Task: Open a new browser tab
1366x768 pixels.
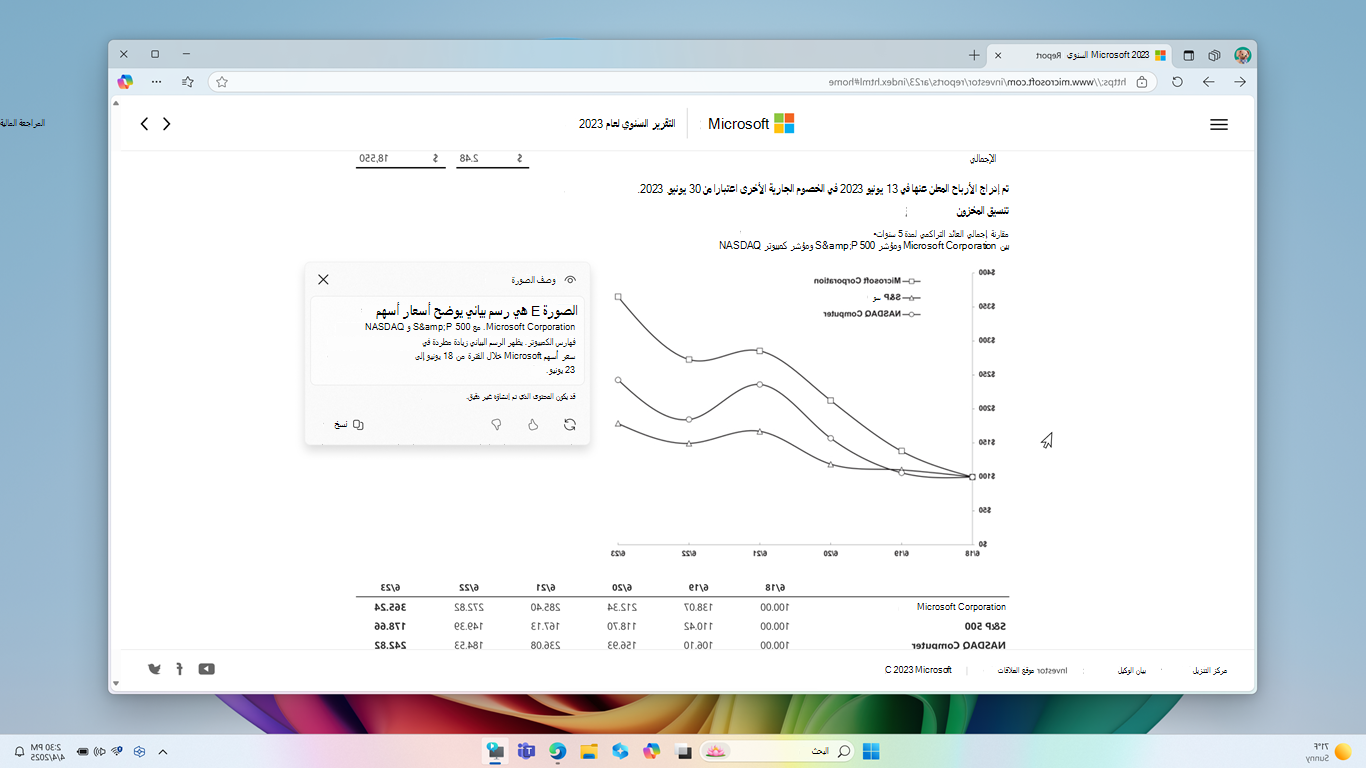Action: pos(974,54)
